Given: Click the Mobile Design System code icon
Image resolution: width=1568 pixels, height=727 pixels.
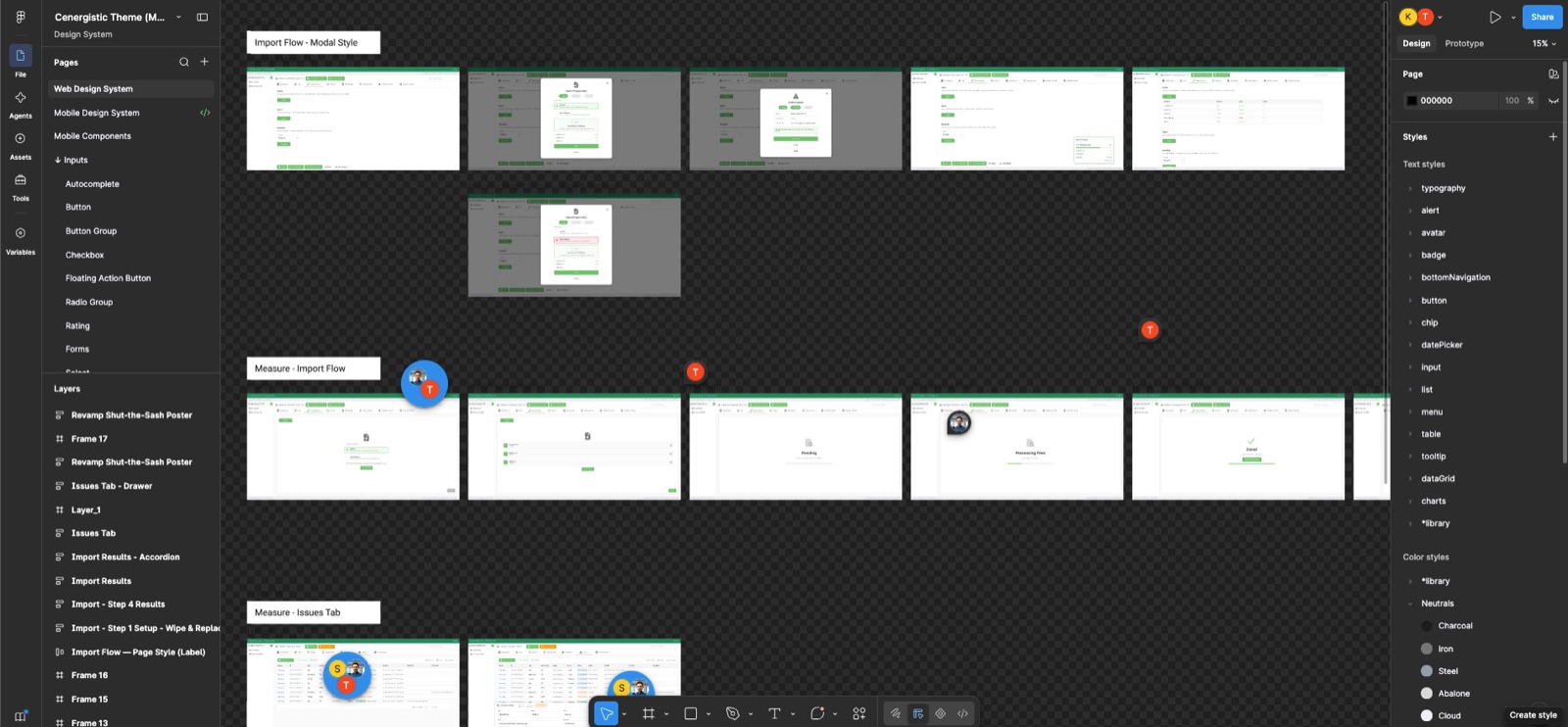Looking at the screenshot, I should point(205,113).
